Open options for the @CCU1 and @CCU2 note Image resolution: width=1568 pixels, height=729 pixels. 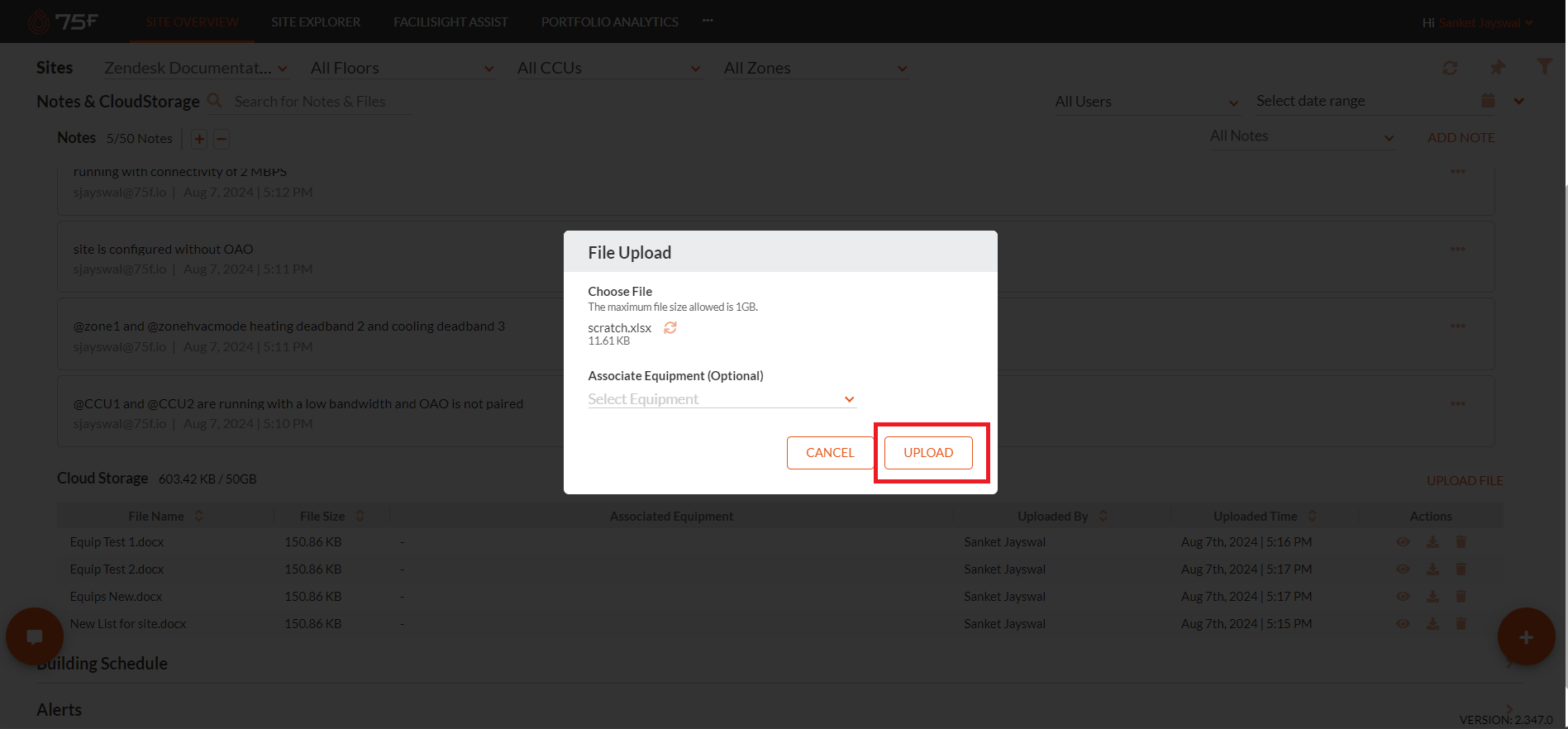coord(1457,403)
